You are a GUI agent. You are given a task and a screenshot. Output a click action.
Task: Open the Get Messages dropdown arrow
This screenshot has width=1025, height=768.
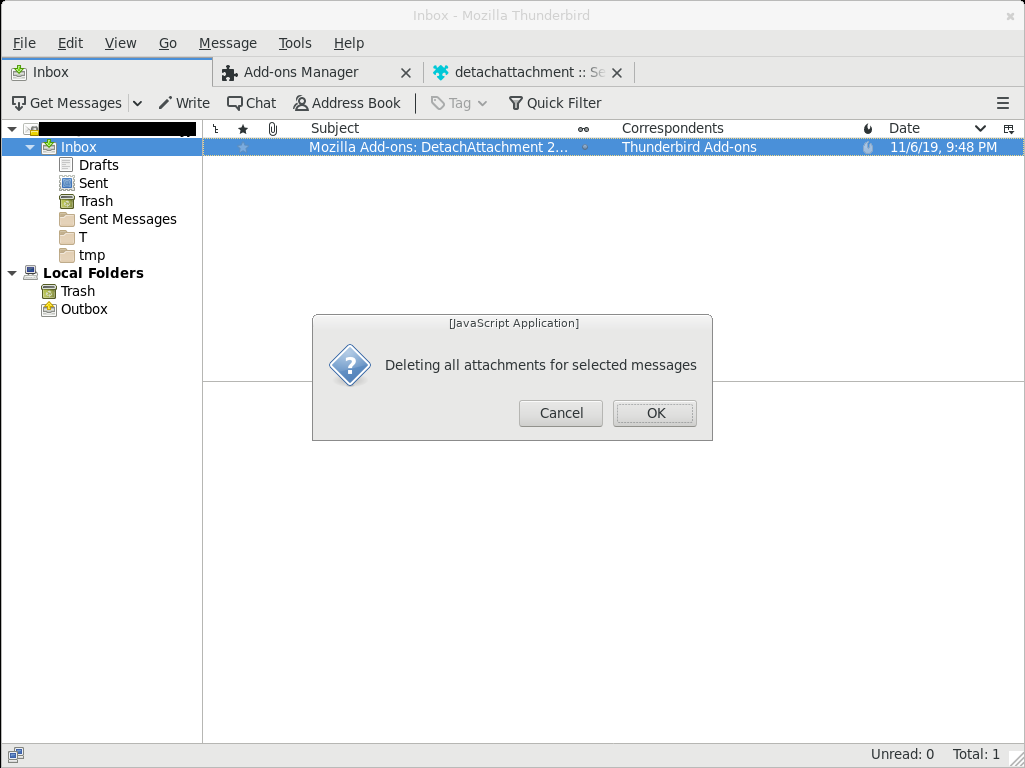137,103
